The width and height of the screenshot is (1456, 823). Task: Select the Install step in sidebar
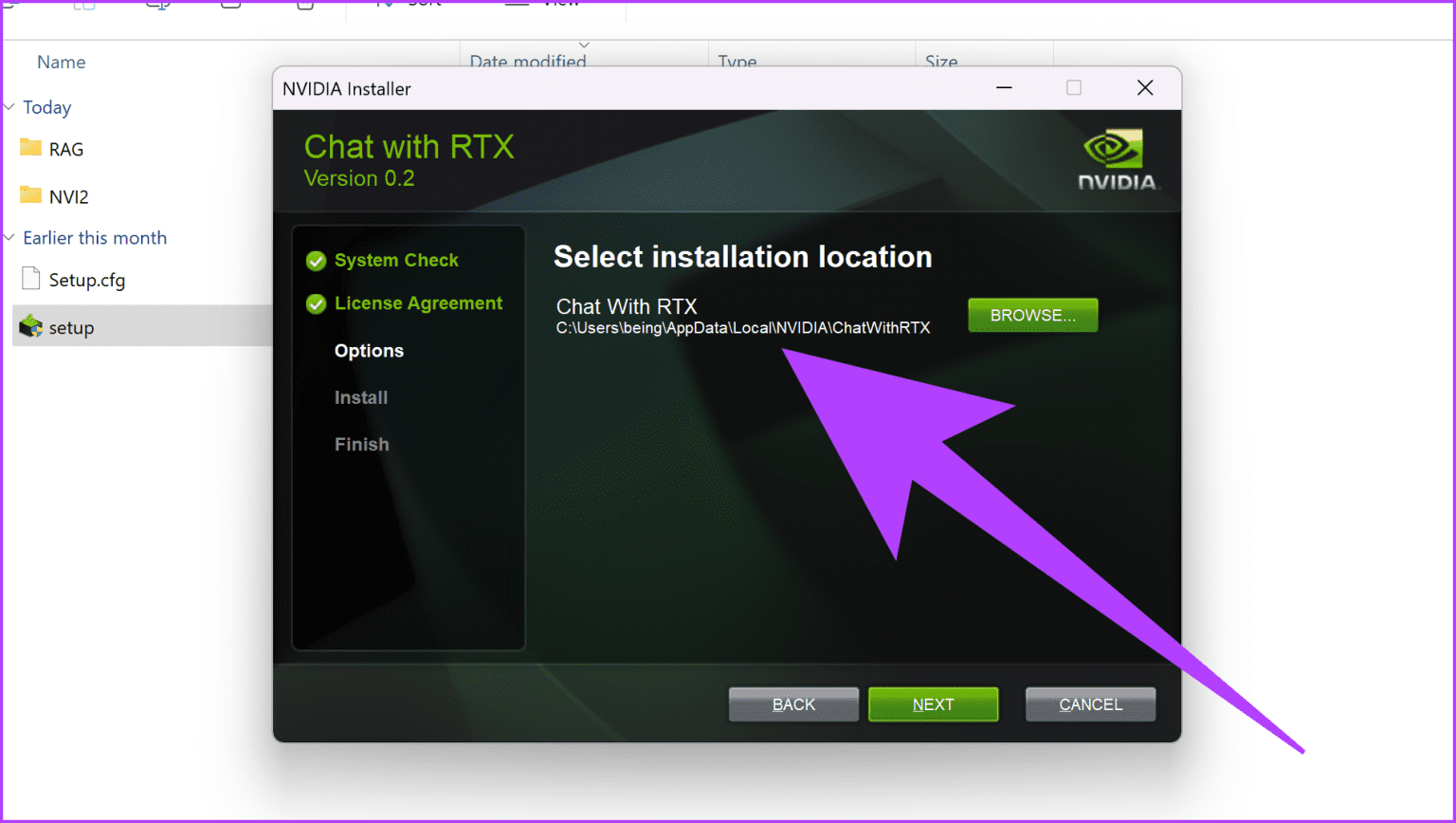coord(361,397)
